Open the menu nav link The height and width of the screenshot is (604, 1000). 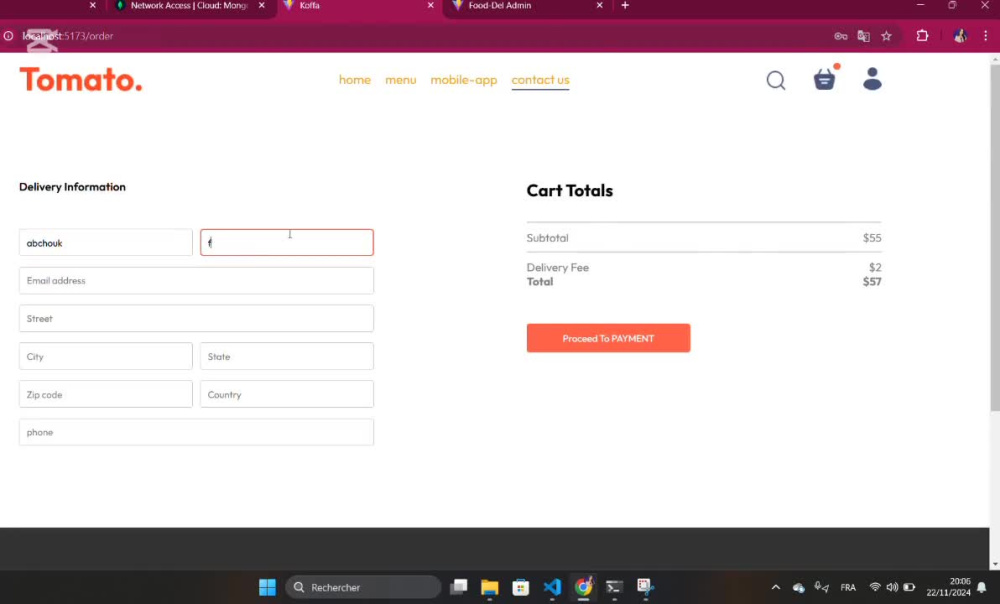(401, 80)
